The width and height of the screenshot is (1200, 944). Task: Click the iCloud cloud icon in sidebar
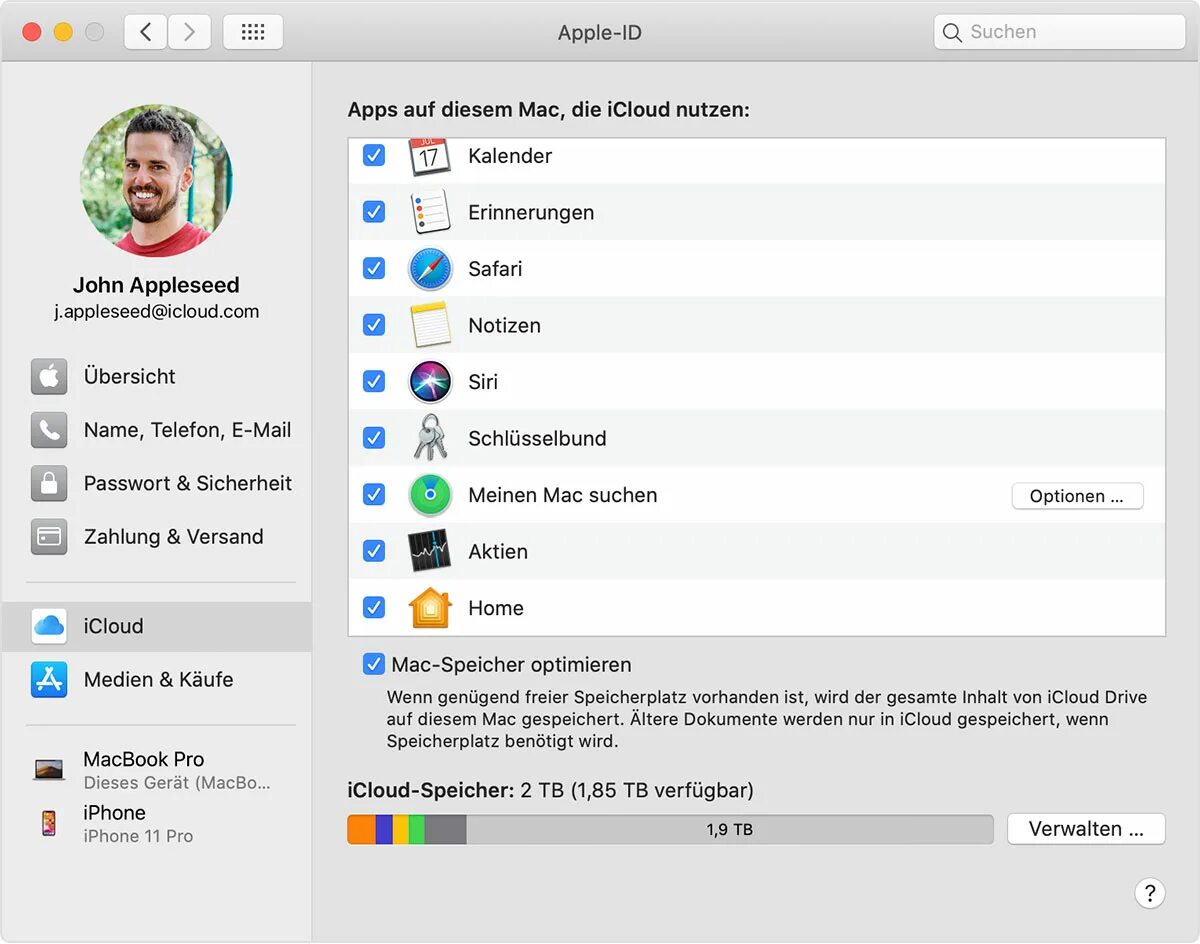(49, 626)
